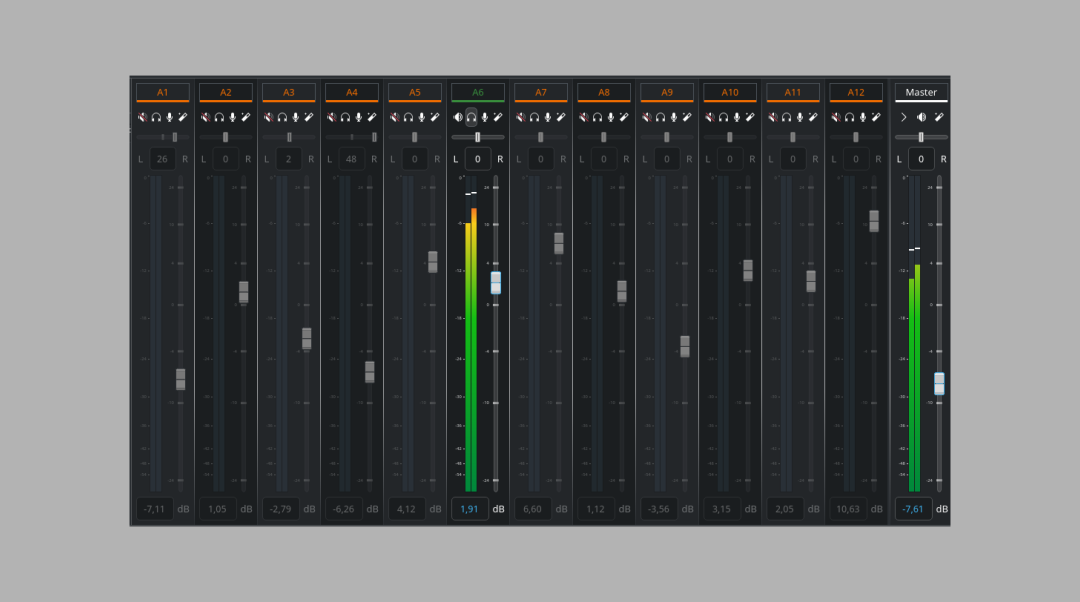Select the A6 track header tab
This screenshot has width=1080, height=602.
coord(477,92)
